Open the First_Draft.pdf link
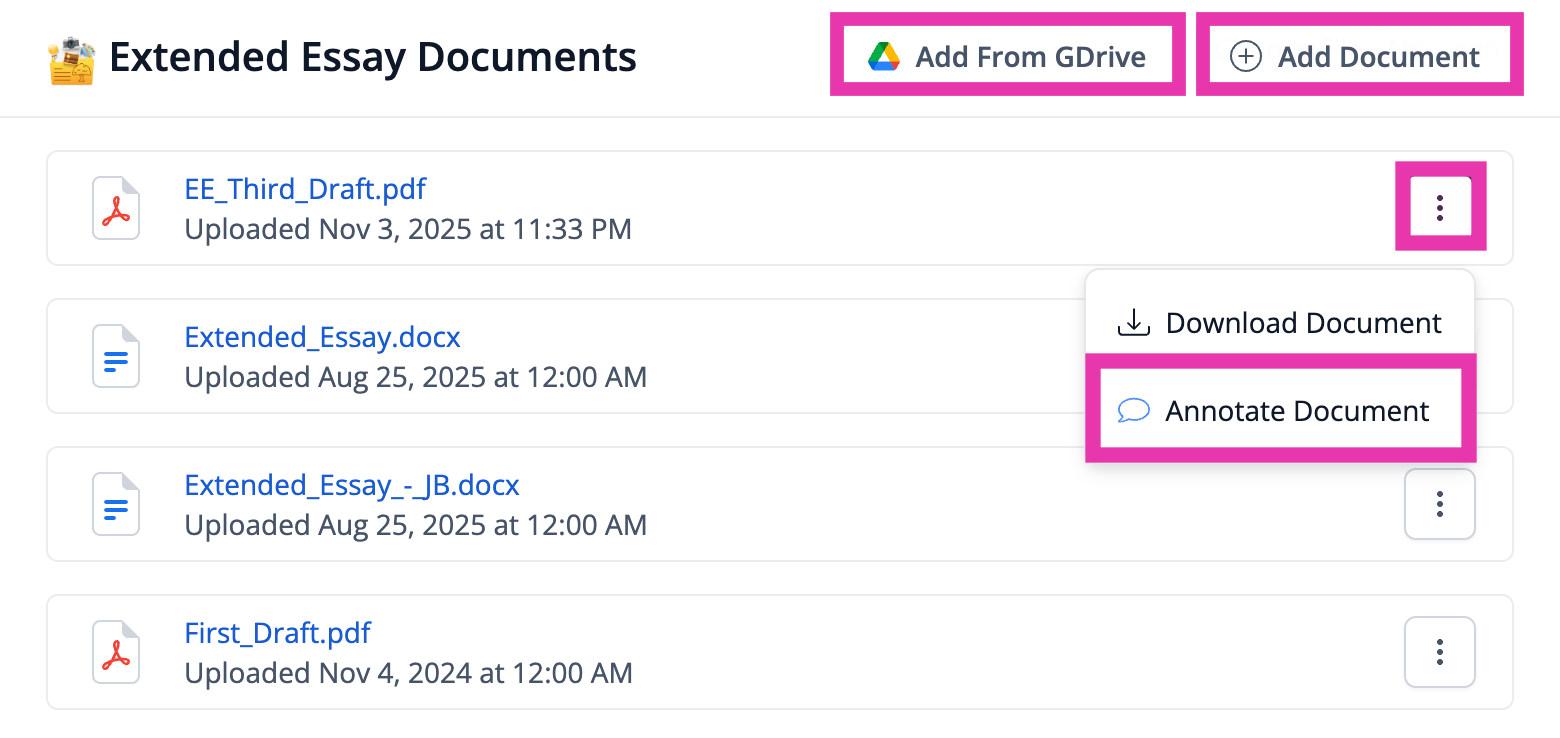Image resolution: width=1560 pixels, height=738 pixels. [278, 632]
